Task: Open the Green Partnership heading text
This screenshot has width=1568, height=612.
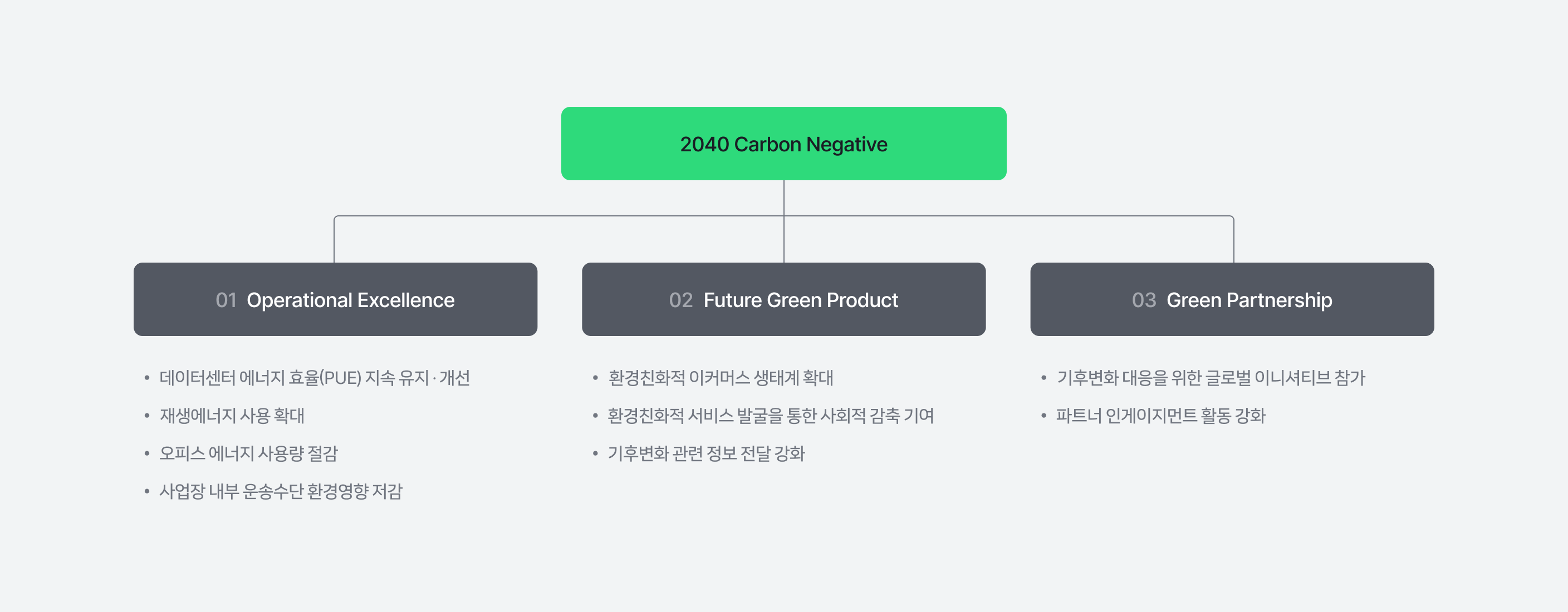Action: tap(1249, 300)
